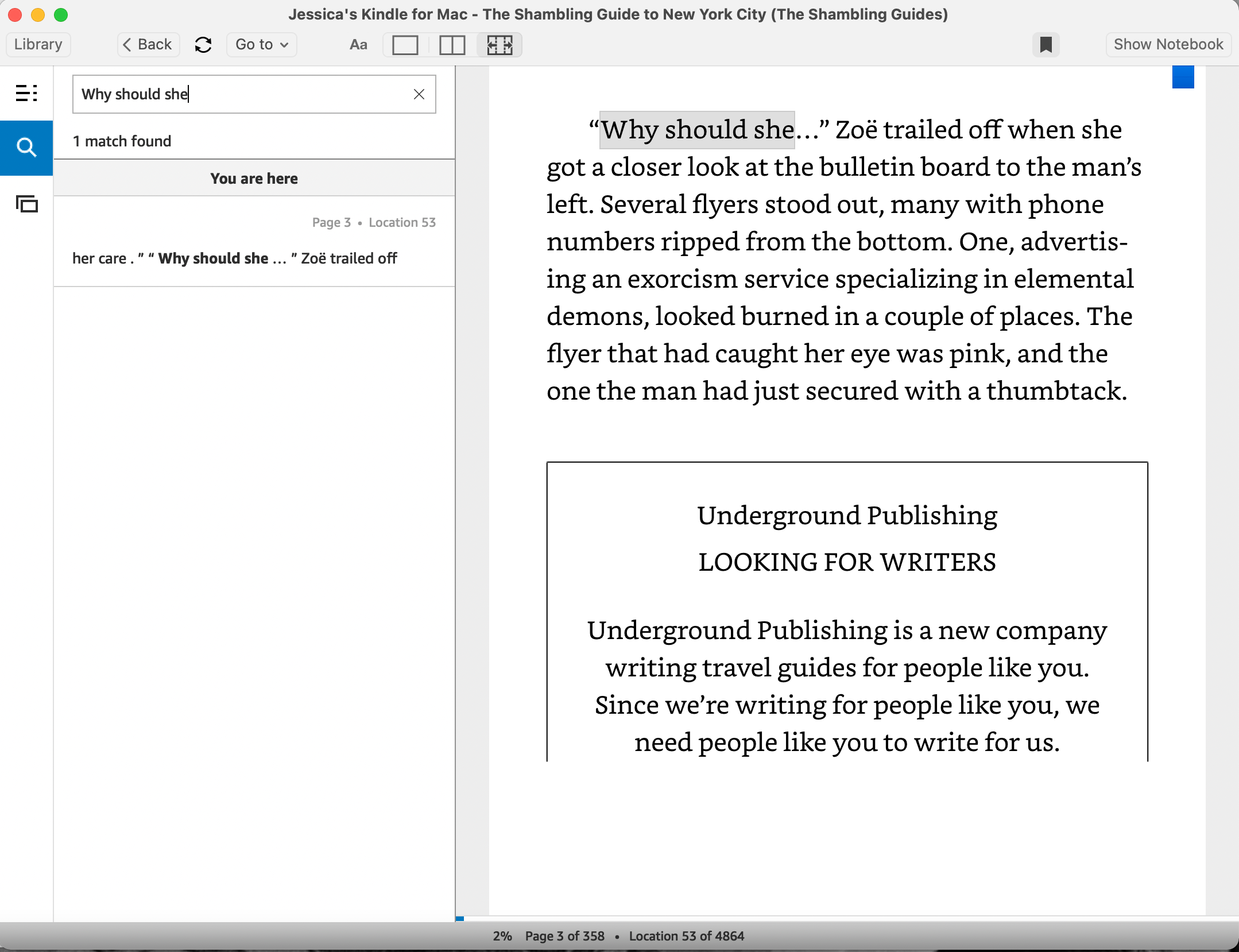1239x952 pixels.
Task: Select the two-column view icon
Action: click(452, 44)
